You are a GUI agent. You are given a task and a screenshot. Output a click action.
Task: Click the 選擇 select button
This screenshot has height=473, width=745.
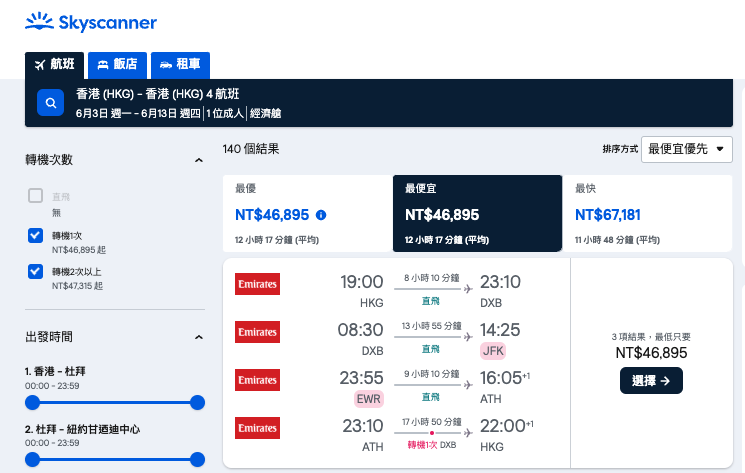(x=651, y=380)
